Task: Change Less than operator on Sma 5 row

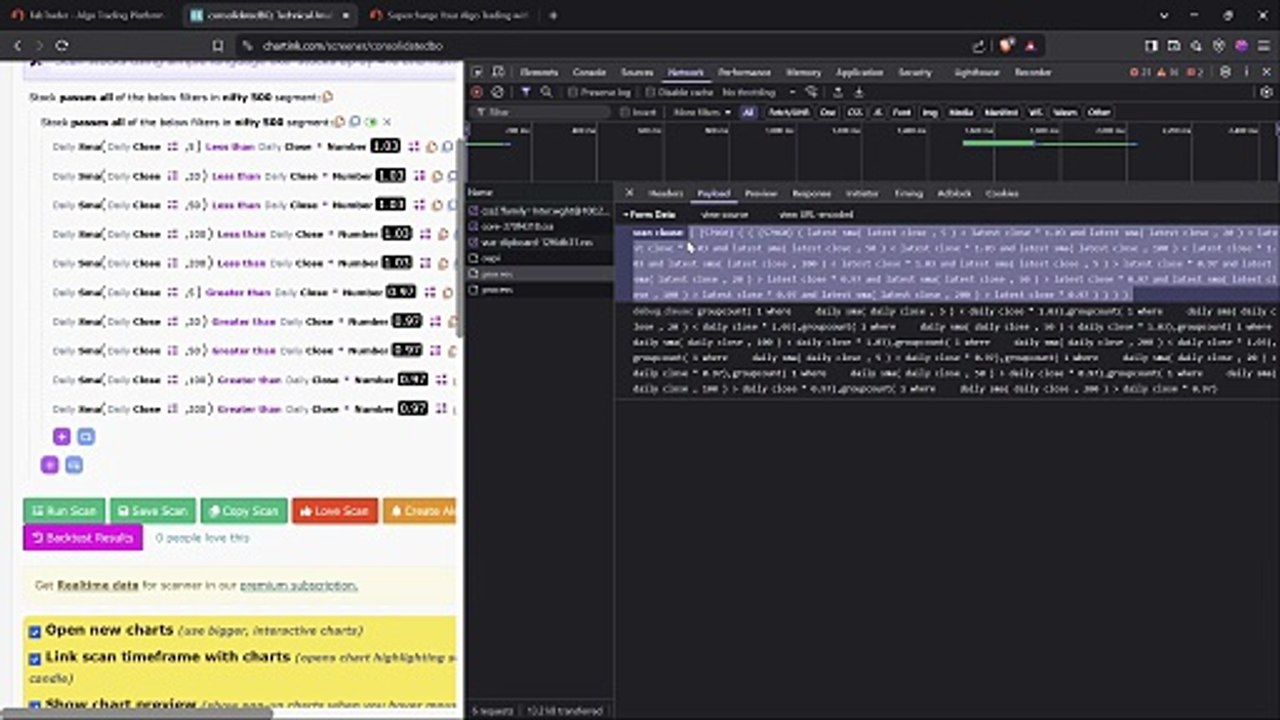Action: [x=231, y=146]
